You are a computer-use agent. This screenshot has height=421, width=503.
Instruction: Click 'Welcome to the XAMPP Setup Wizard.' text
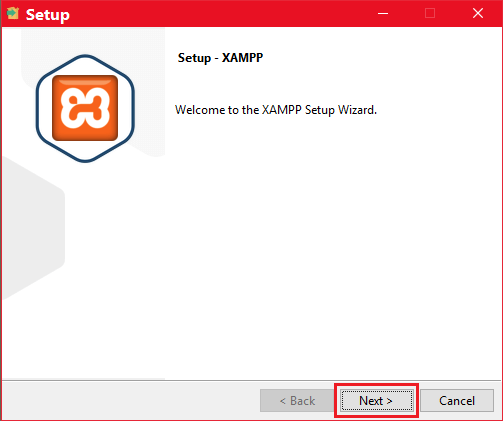coord(276,110)
